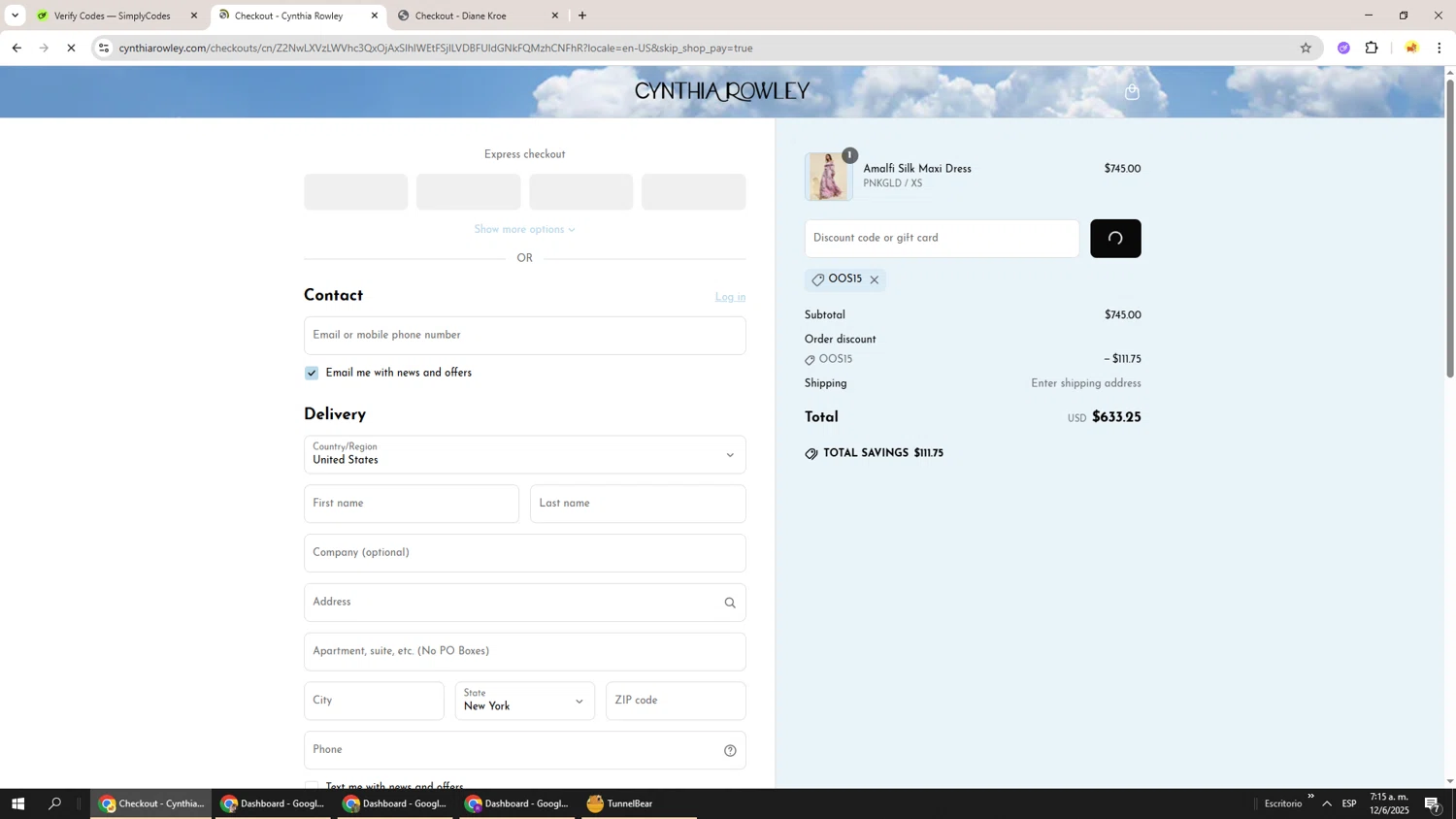Click the loading Apply discount button
The image size is (1456, 819).
tap(1115, 239)
